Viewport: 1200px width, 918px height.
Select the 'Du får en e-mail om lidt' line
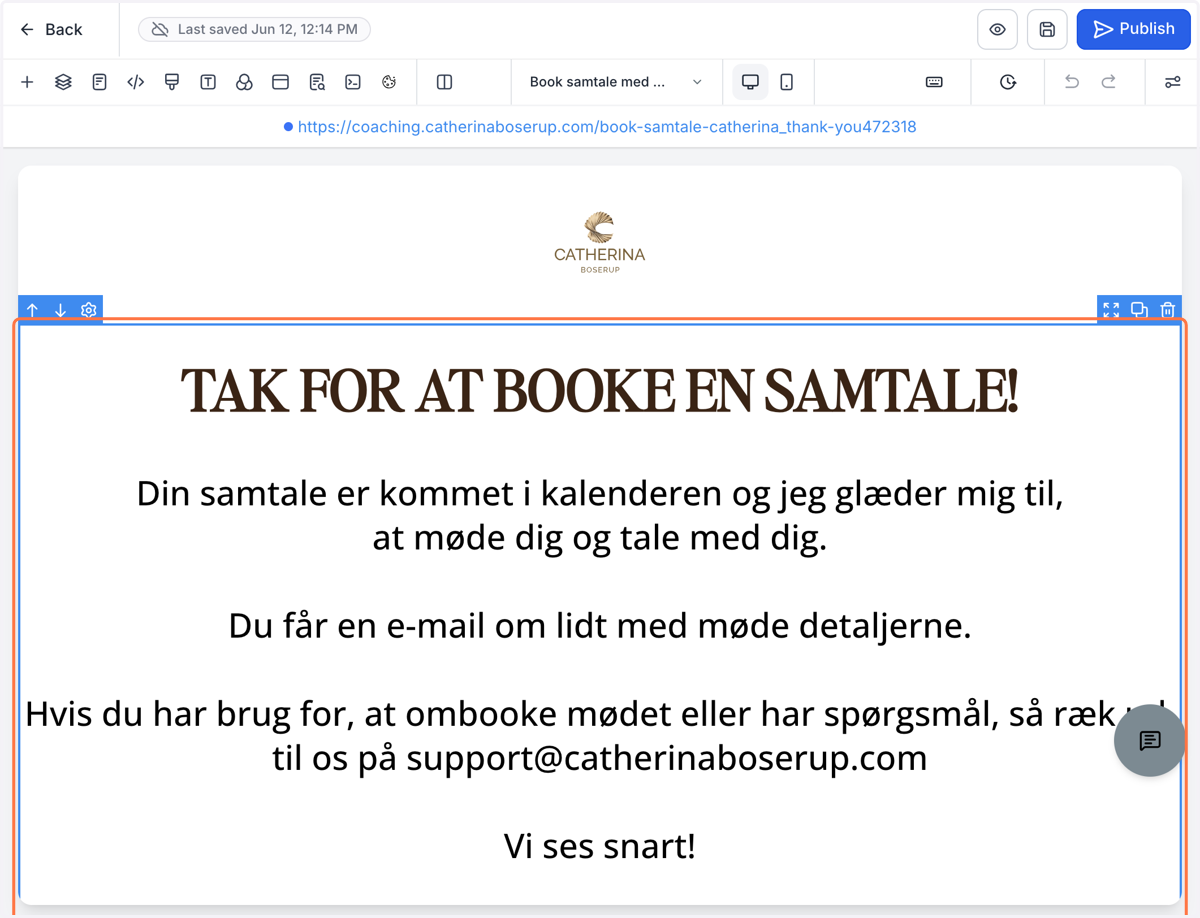(600, 626)
